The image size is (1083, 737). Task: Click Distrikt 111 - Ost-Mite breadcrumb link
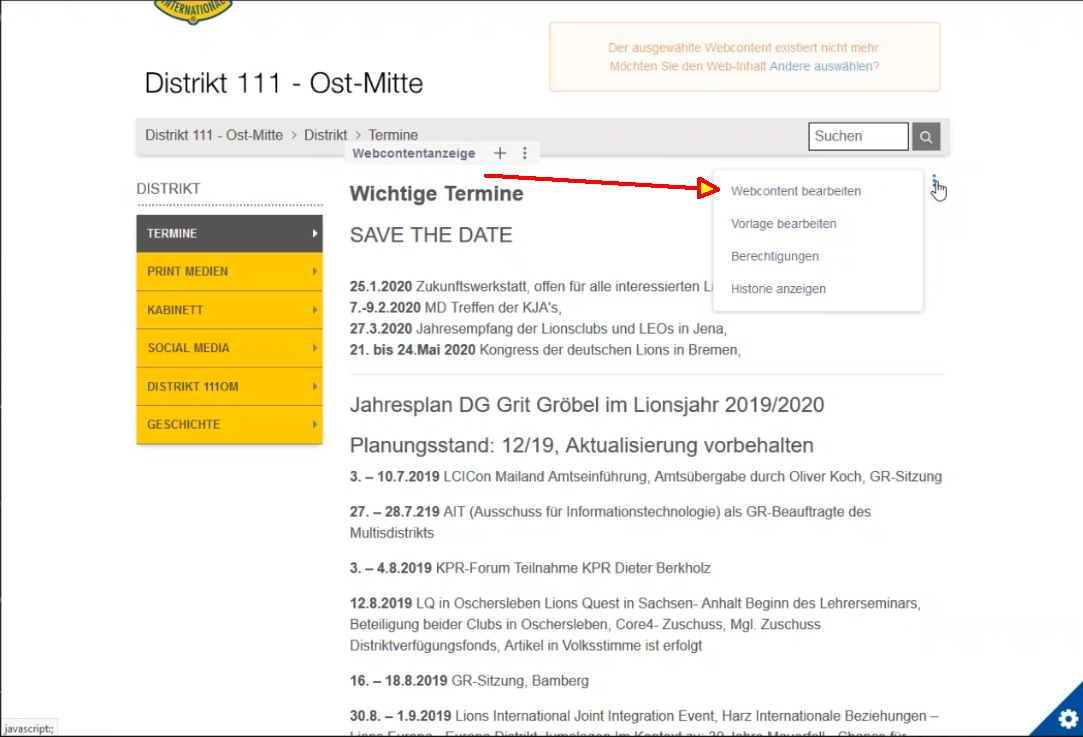(x=214, y=135)
